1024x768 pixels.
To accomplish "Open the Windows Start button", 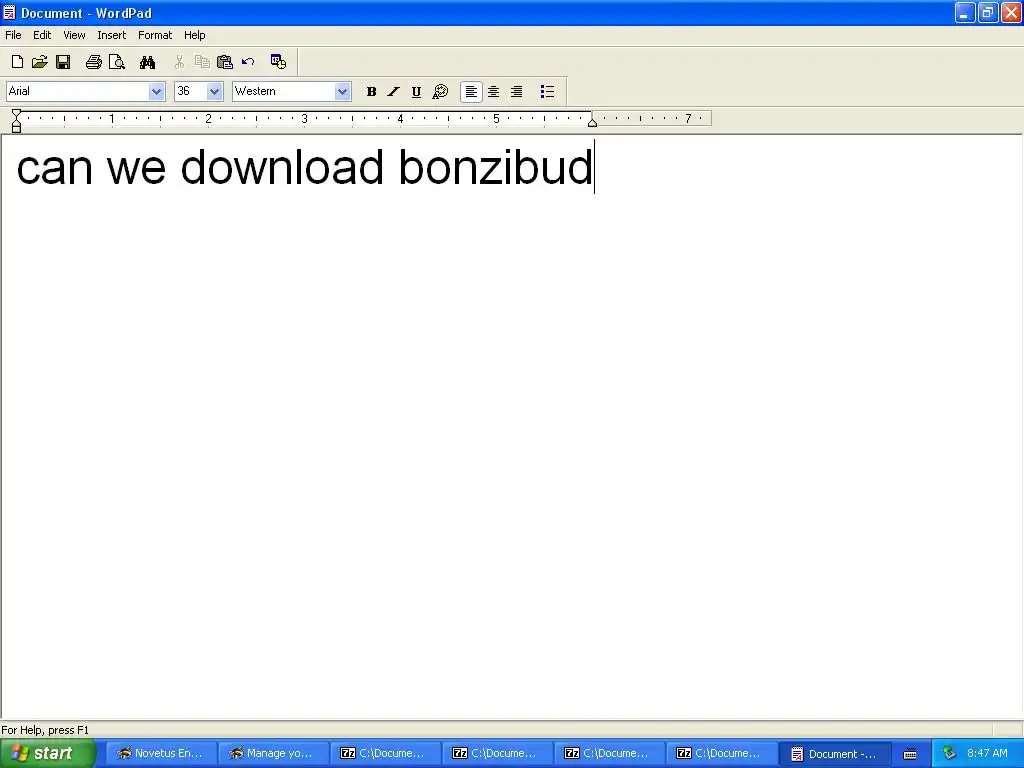I will pyautogui.click(x=47, y=754).
